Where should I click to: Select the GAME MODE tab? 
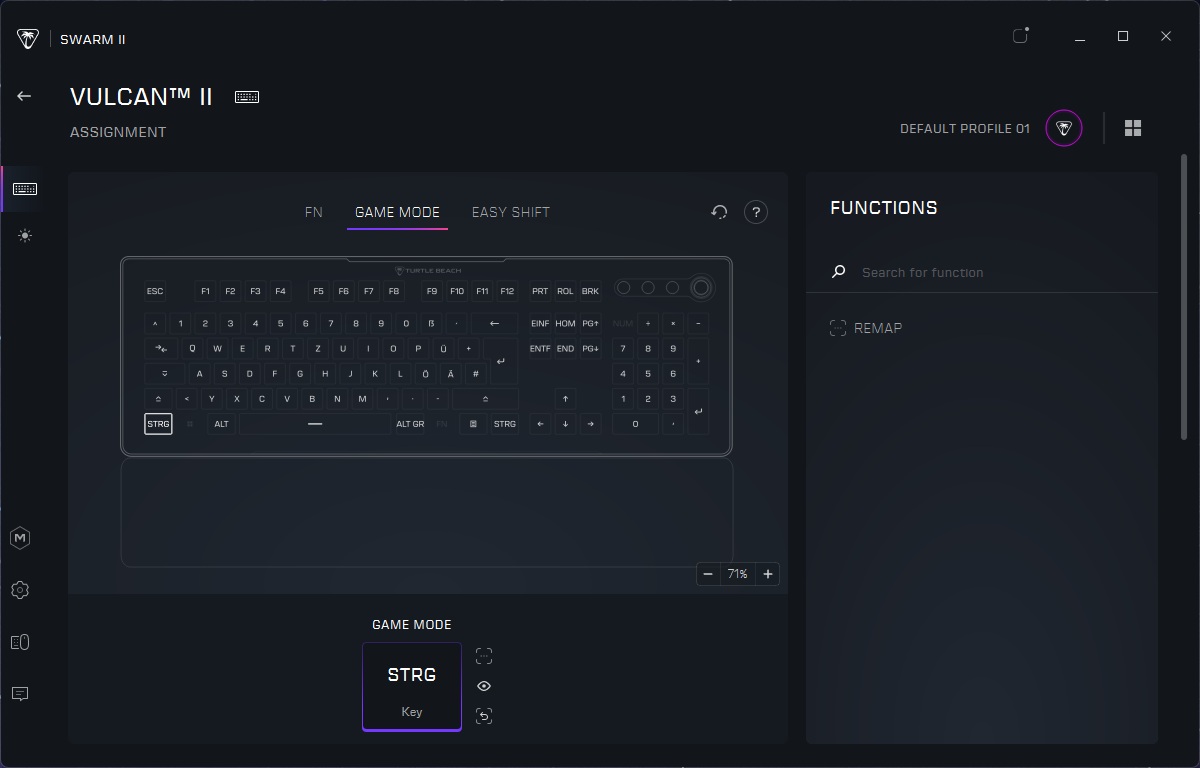397,212
